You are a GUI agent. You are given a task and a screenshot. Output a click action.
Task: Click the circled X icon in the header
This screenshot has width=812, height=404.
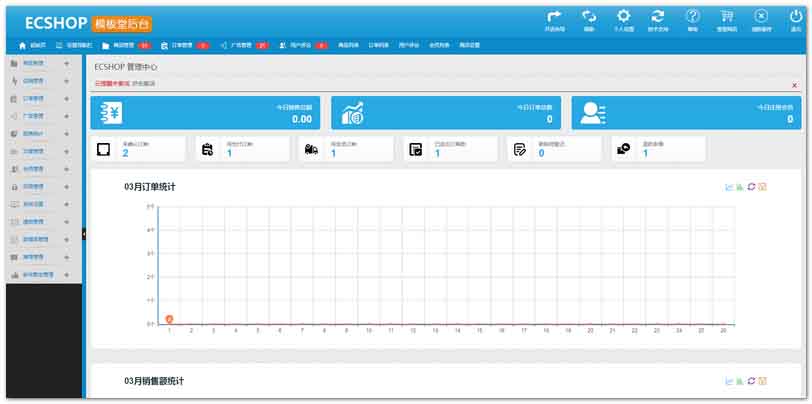761,16
